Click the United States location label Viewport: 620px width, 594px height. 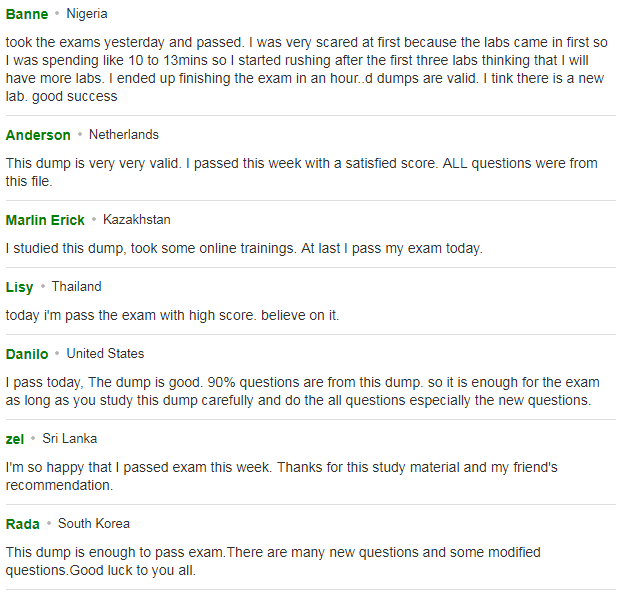point(105,354)
